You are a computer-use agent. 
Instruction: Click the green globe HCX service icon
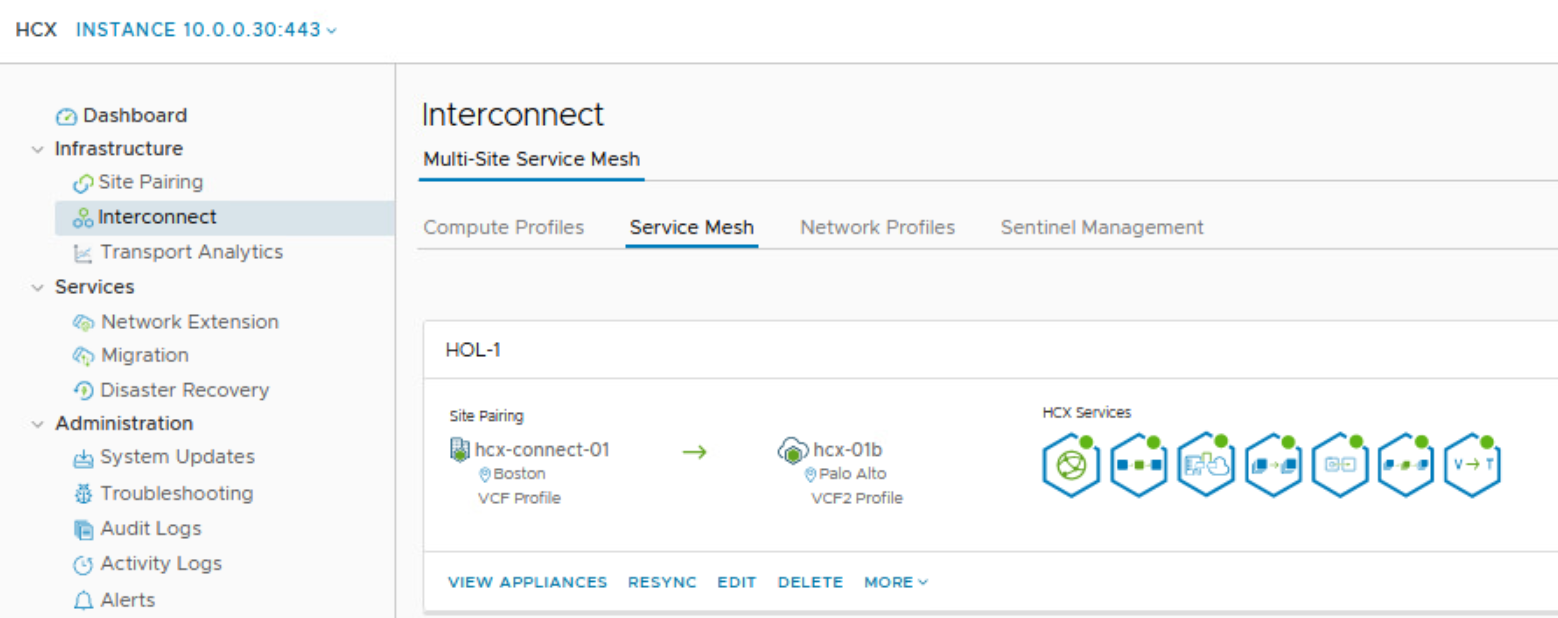[x=1071, y=466]
